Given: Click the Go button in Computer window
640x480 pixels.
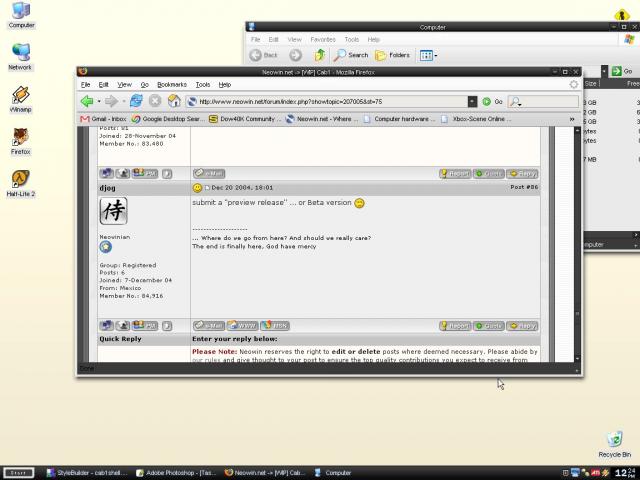Looking at the screenshot, I should pyautogui.click(x=622, y=71).
